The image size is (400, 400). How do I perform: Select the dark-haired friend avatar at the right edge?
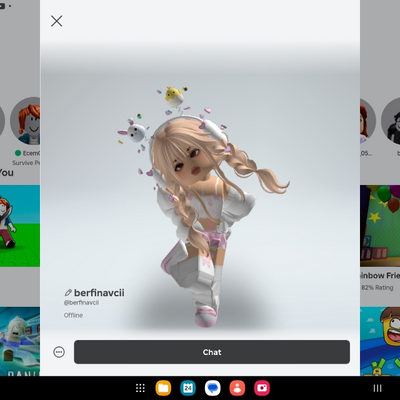point(391,121)
